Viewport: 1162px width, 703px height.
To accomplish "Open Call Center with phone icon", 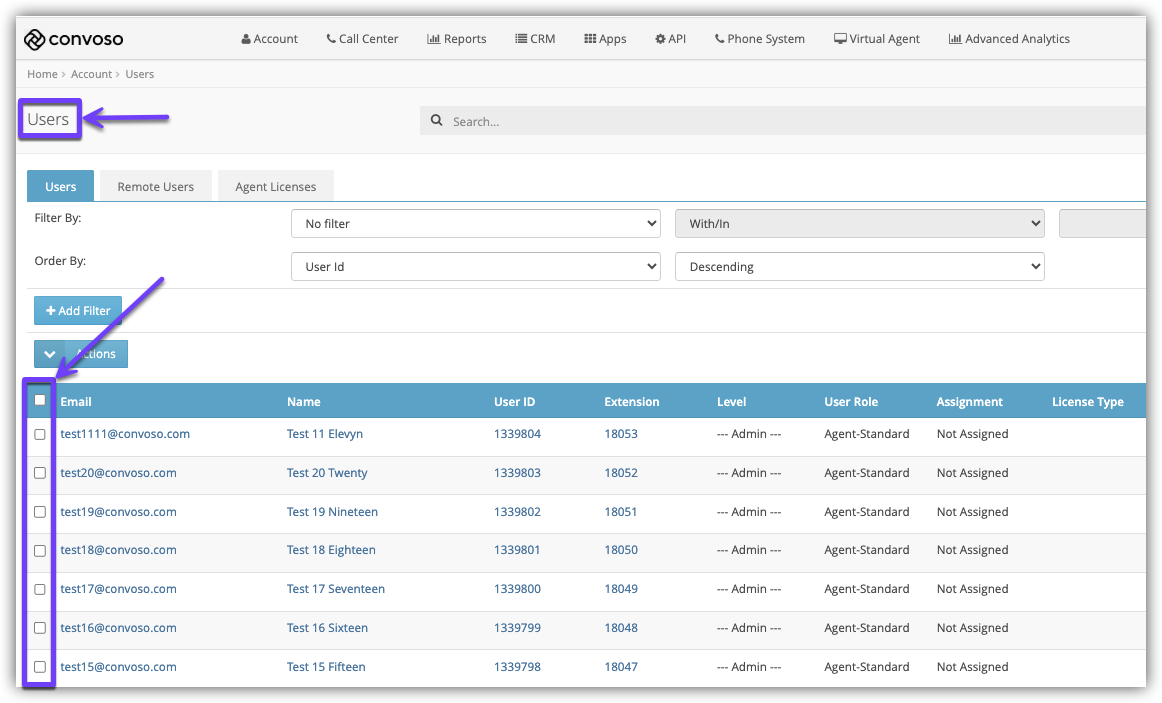I will [x=362, y=39].
